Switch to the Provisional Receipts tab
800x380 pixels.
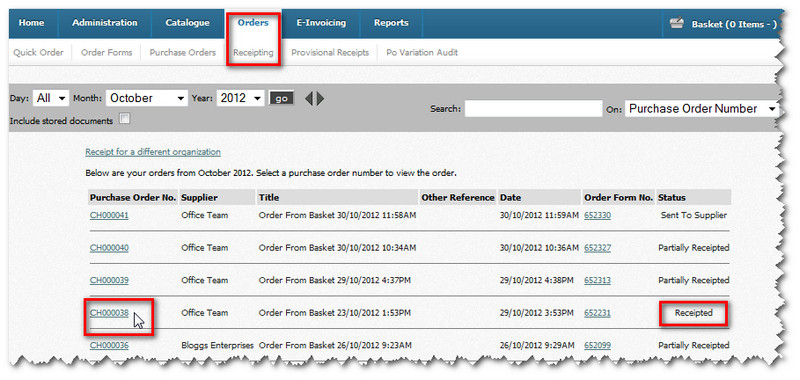pos(330,53)
